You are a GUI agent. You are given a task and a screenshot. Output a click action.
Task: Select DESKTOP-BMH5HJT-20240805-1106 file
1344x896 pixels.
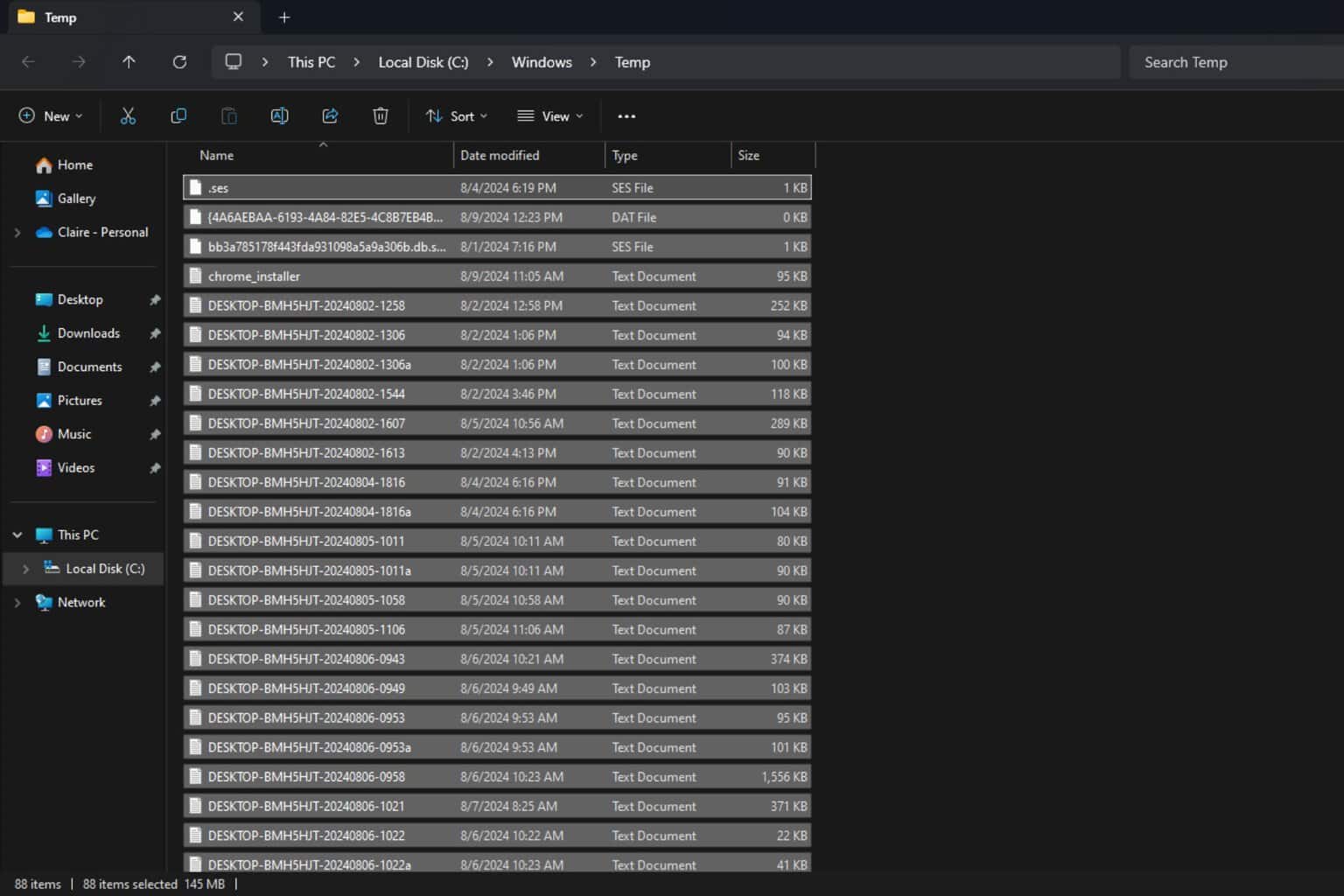click(x=497, y=629)
